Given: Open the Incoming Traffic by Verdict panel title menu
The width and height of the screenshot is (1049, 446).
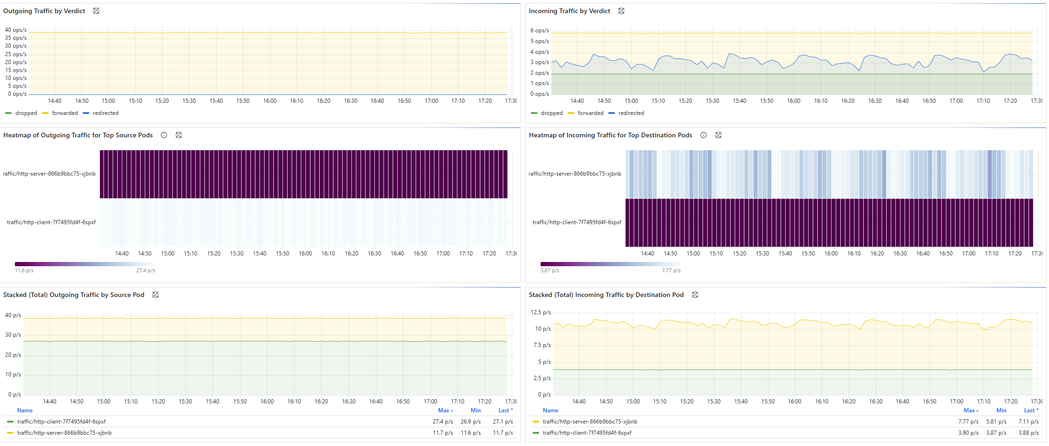Looking at the screenshot, I should [571, 11].
